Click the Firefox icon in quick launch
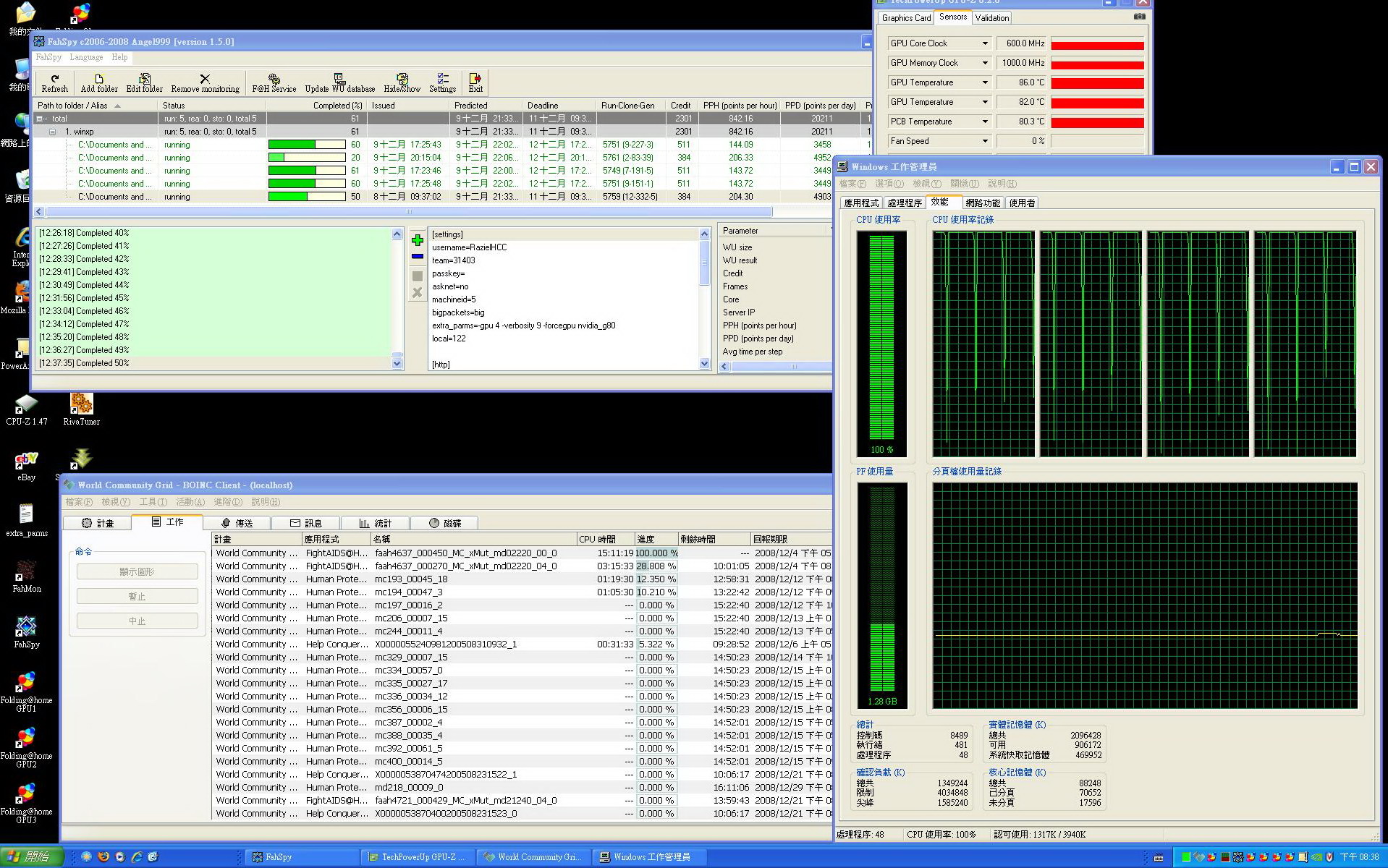1388x868 pixels. (103, 856)
